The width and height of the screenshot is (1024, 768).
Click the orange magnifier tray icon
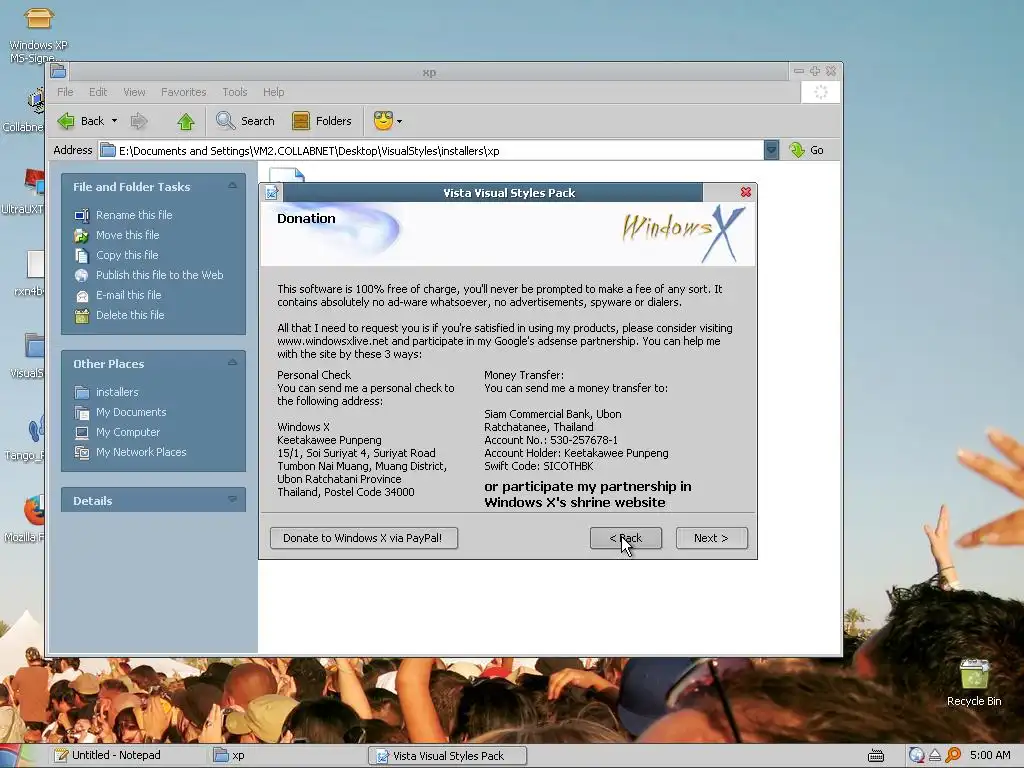point(953,755)
